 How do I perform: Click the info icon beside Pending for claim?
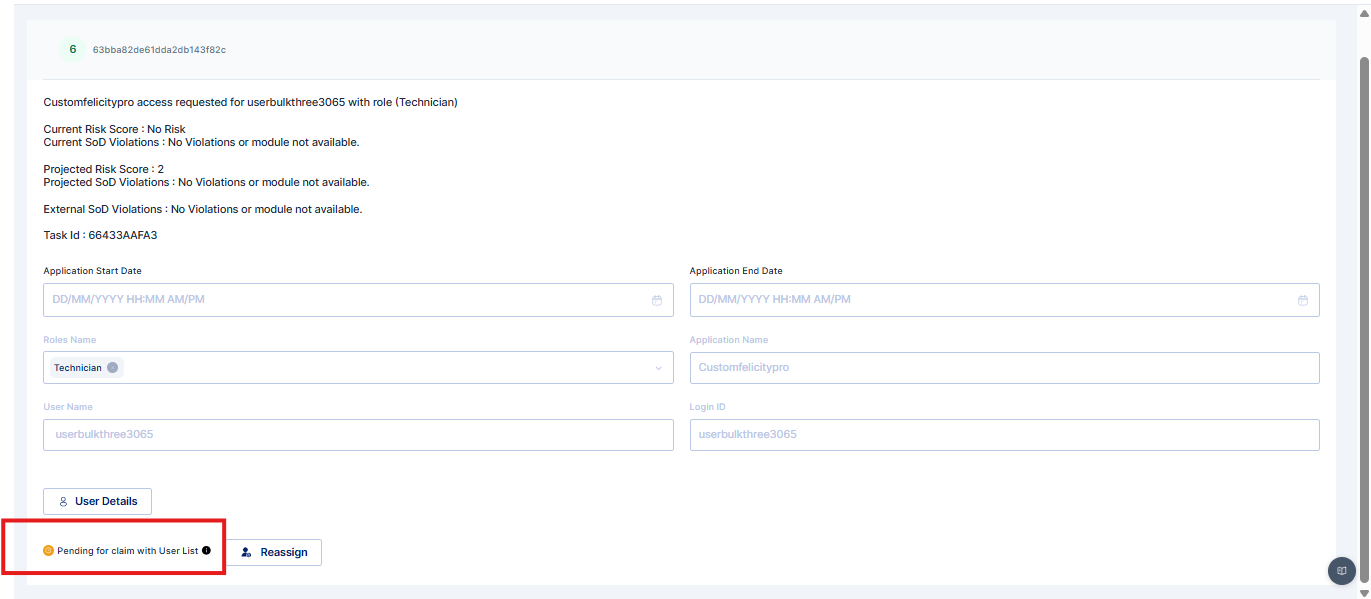point(207,551)
